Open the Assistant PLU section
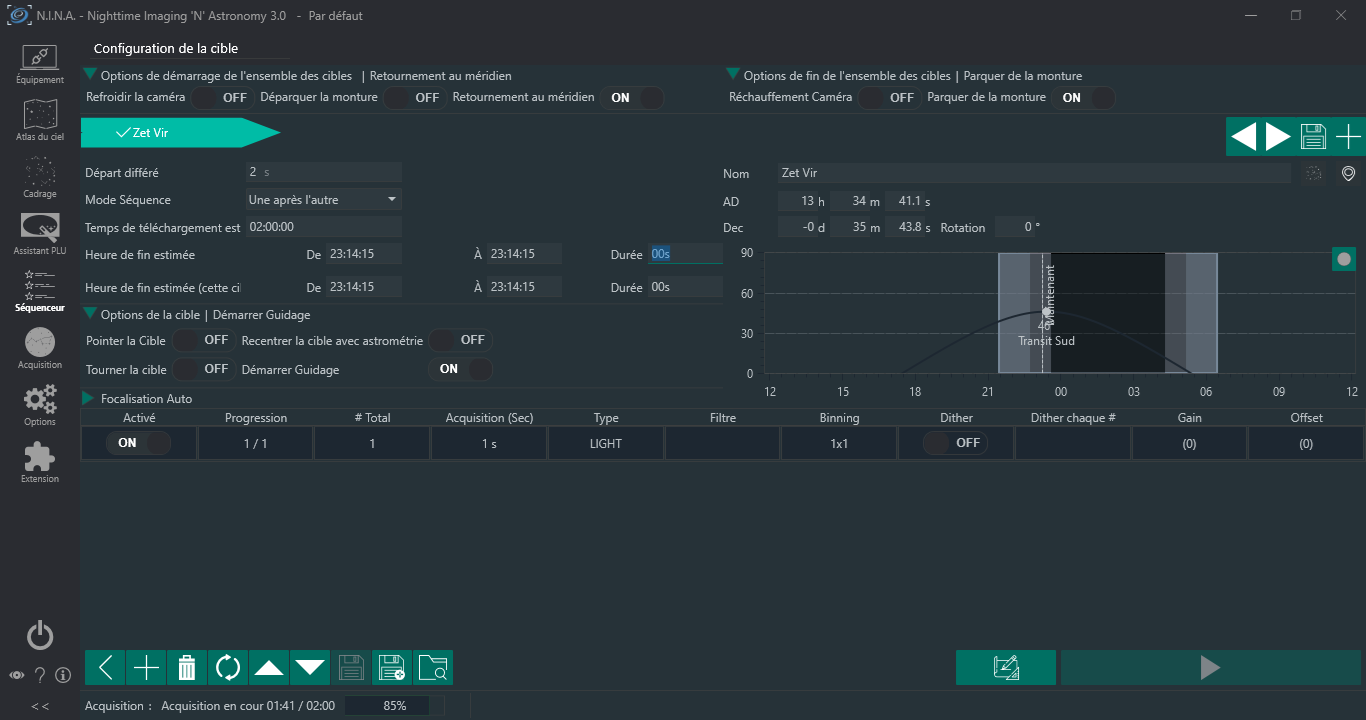 click(x=40, y=235)
